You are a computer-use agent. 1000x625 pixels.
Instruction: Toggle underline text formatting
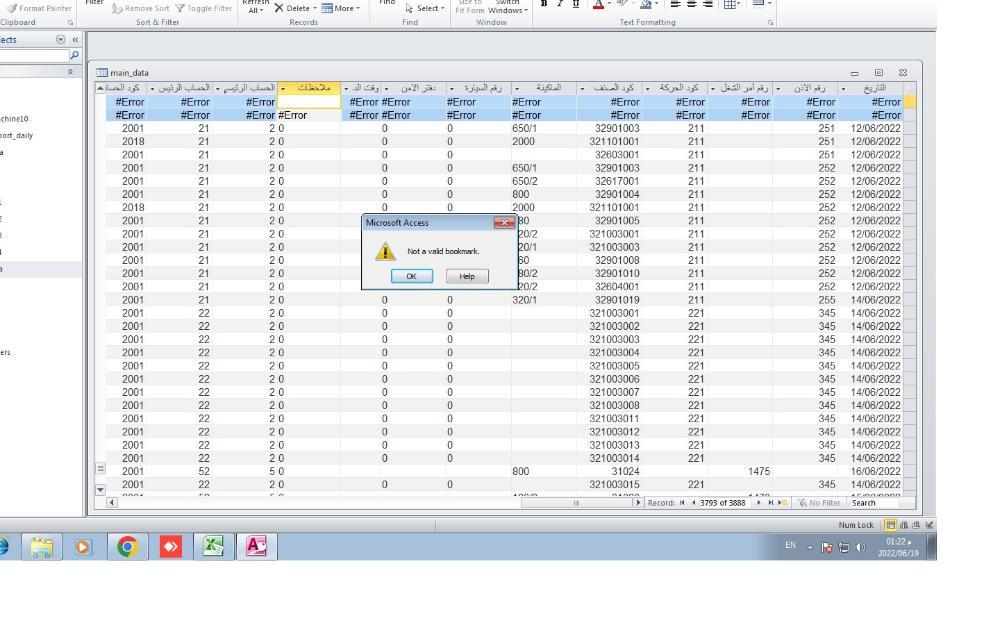(x=574, y=4)
